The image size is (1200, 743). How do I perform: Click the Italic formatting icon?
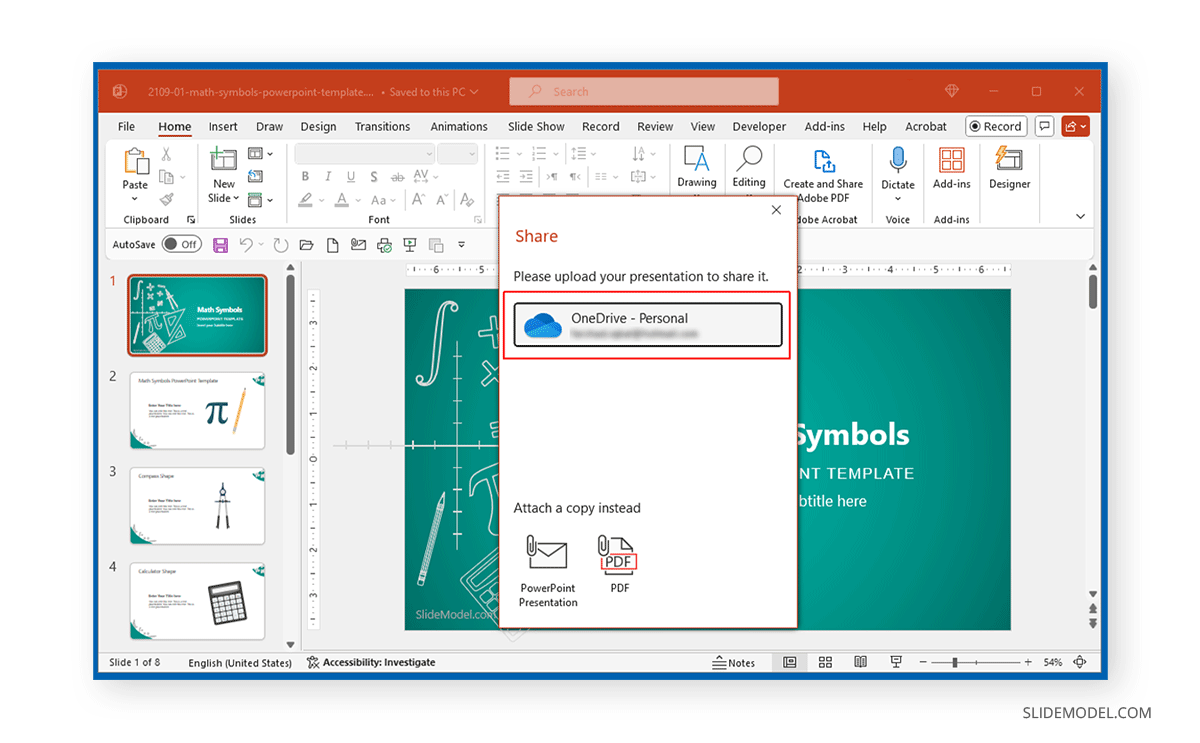tap(330, 176)
